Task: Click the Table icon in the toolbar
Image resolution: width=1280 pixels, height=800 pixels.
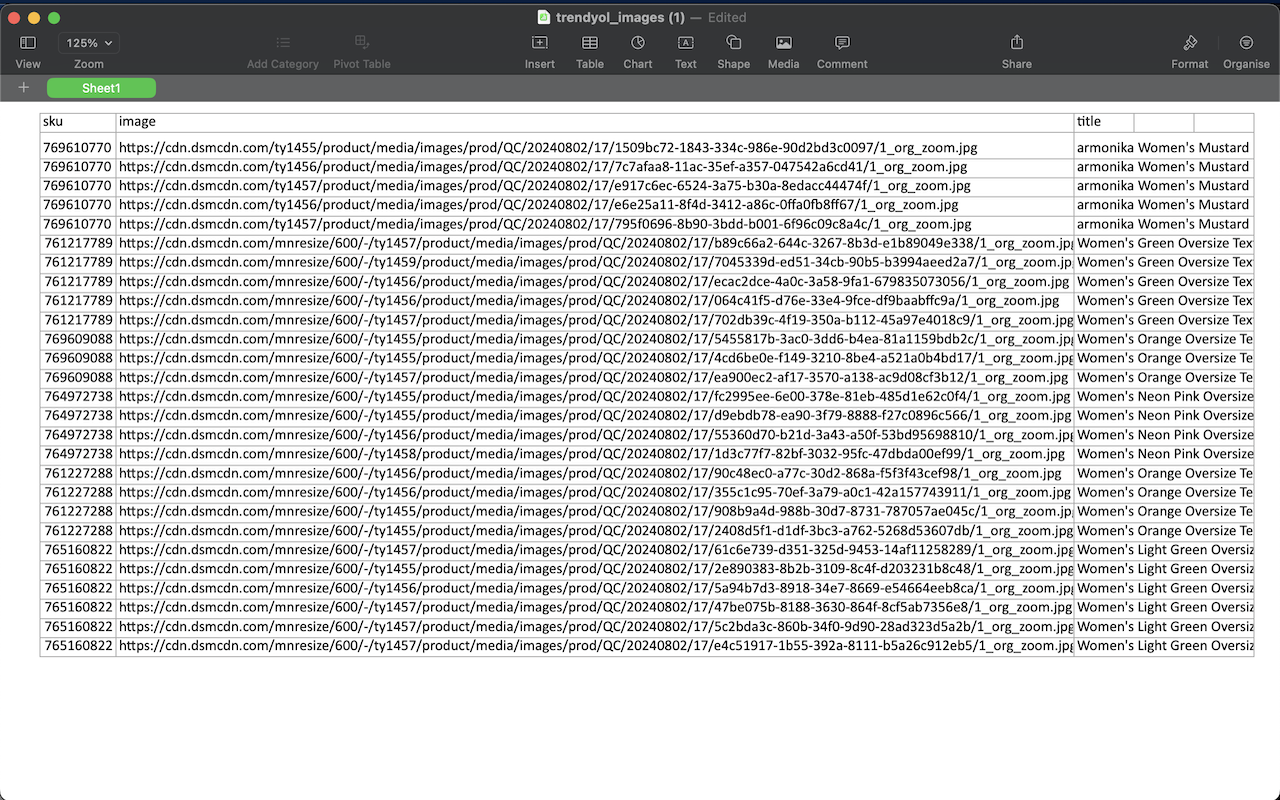Action: 589,44
